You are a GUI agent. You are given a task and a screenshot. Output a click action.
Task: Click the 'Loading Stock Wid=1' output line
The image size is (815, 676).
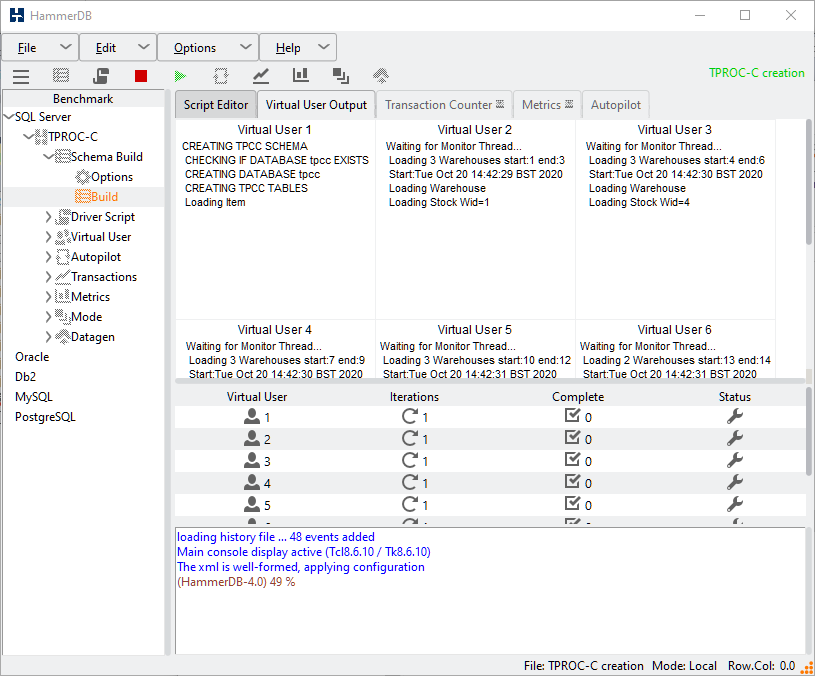click(x=439, y=202)
